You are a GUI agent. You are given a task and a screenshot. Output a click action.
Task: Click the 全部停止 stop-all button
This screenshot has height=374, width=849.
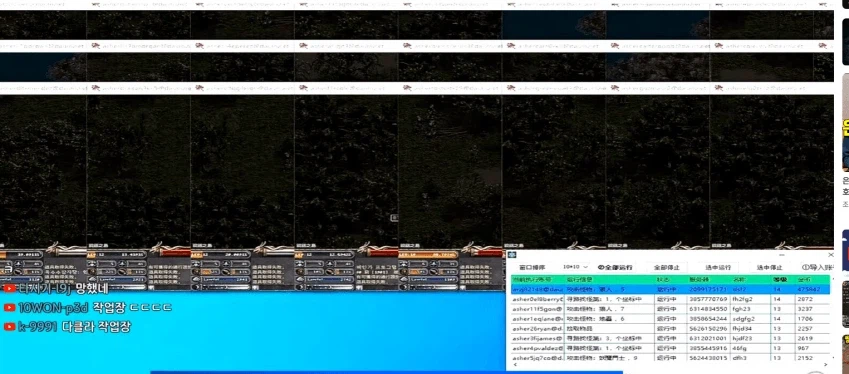pyautogui.click(x=666, y=267)
